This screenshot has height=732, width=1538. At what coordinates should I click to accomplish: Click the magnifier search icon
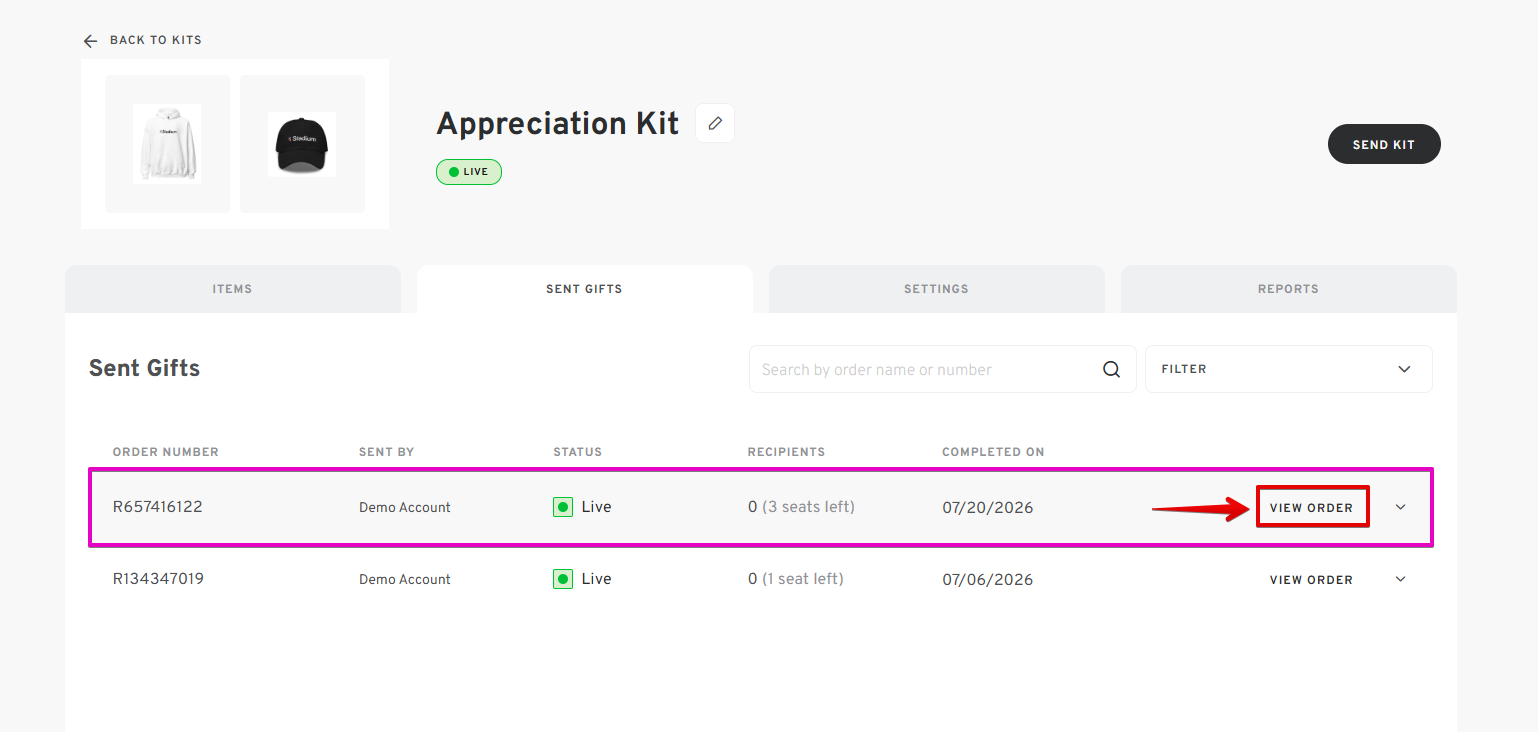click(1111, 369)
